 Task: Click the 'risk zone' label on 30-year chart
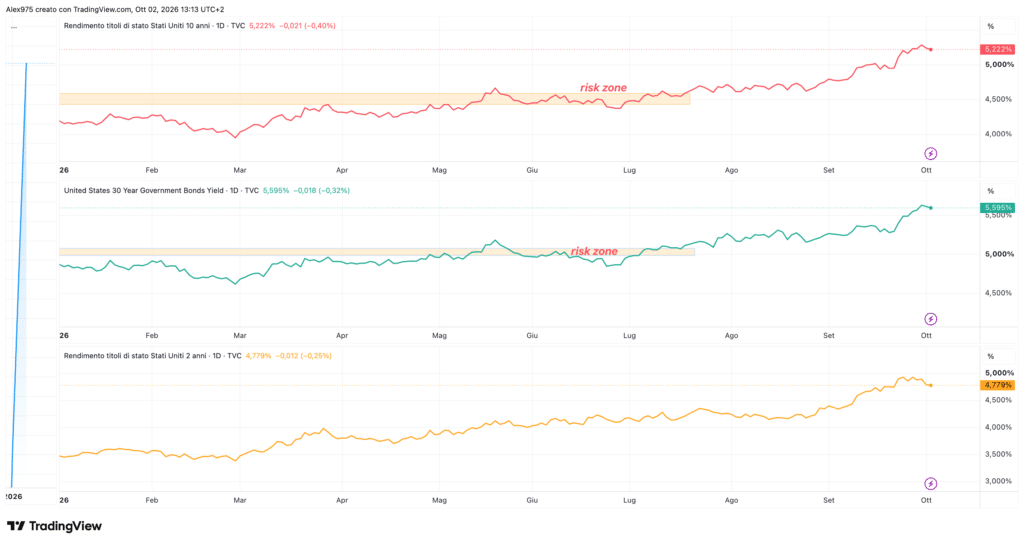coord(594,251)
